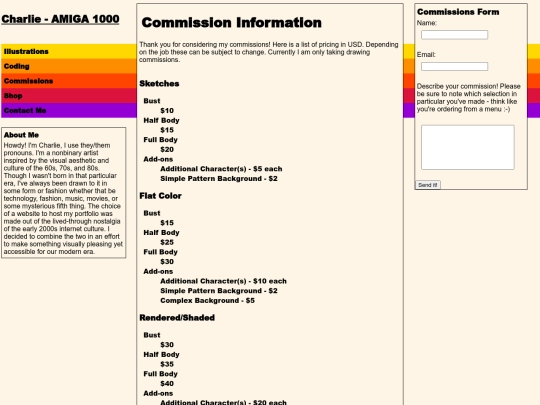This screenshot has height=405, width=540.
Task: Go to Illustrations in the navigation
Action: pyautogui.click(x=26, y=52)
